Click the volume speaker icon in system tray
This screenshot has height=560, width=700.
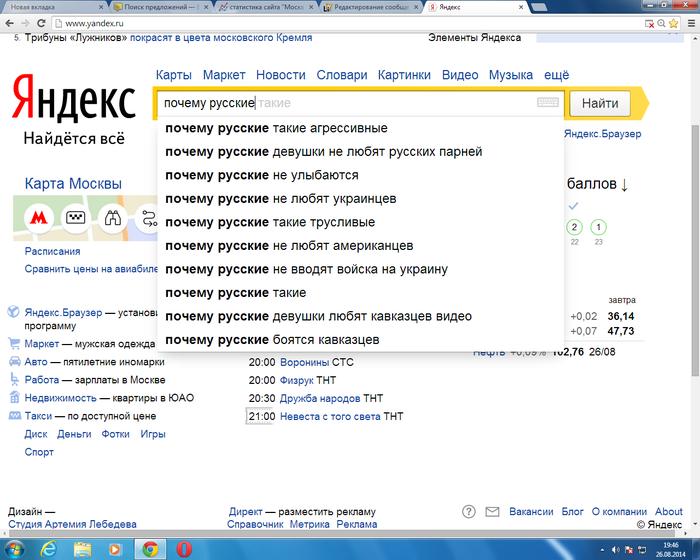tap(616, 550)
